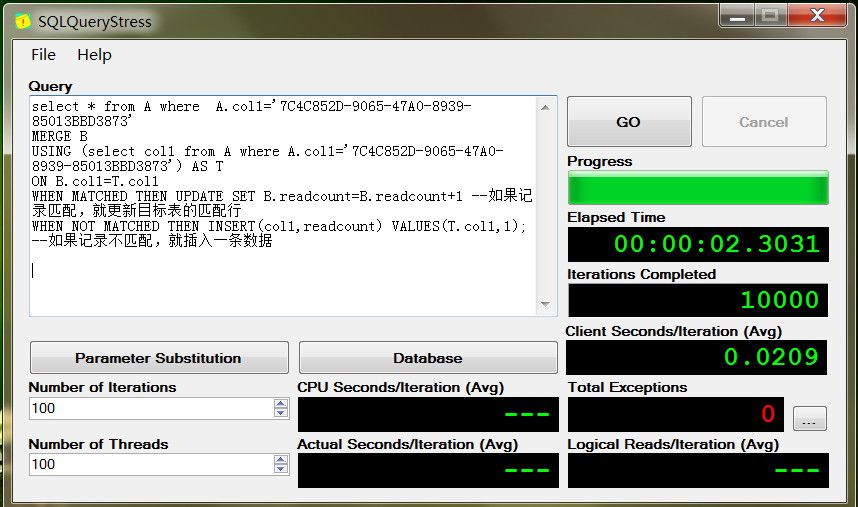Click the Iterations Completed value 10000

tap(779, 300)
